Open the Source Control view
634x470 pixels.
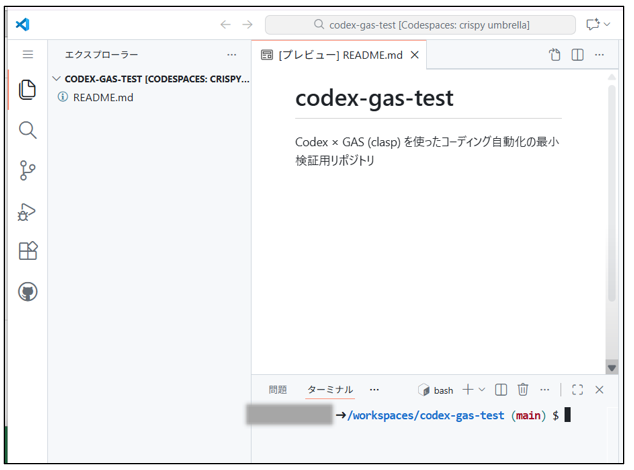tap(27, 170)
